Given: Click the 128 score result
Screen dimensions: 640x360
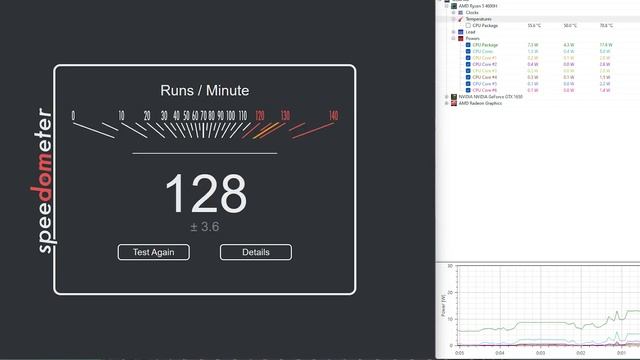Looking at the screenshot, I should click(206, 193).
